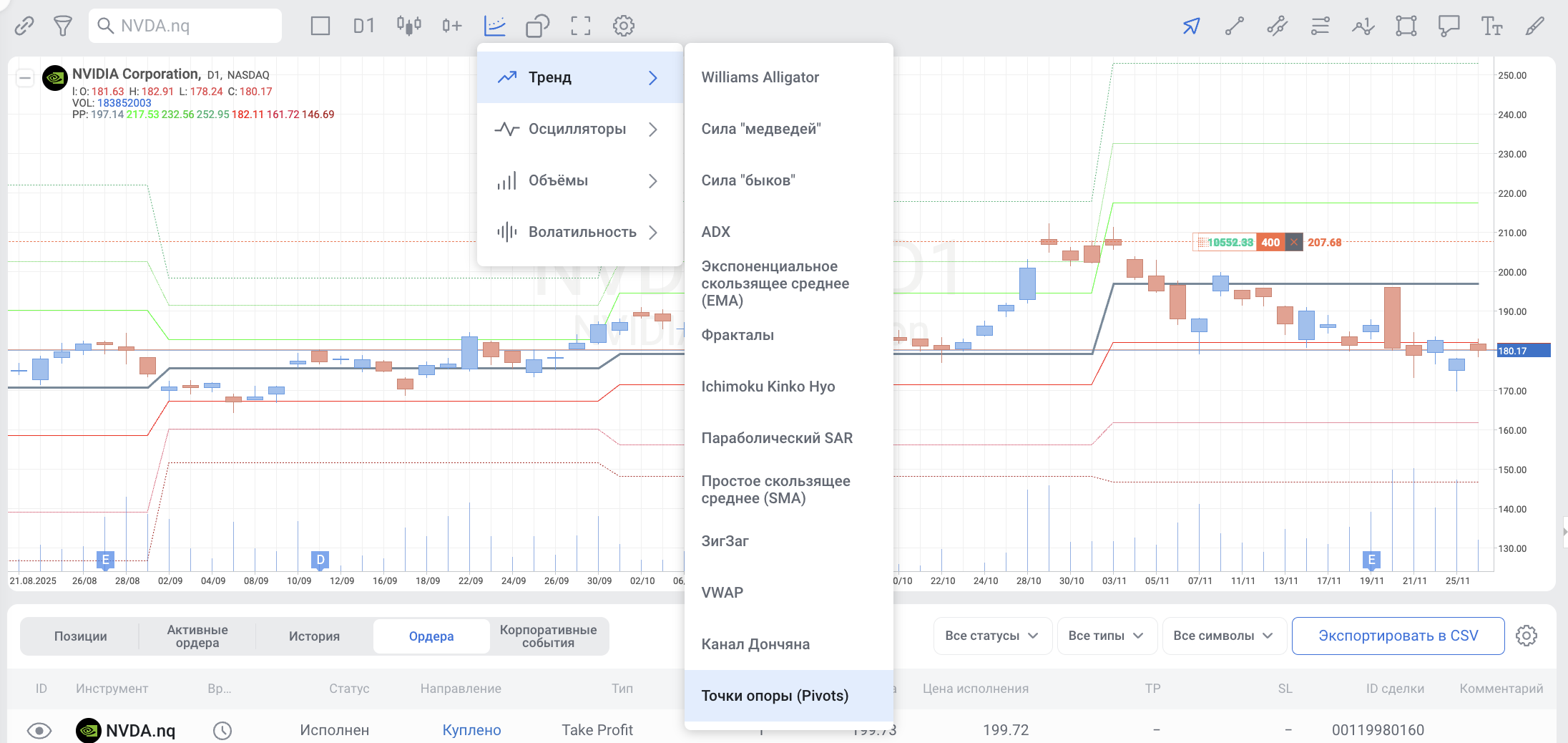Click the NVIDIA logo in chart header
1568x743 pixels.
[x=55, y=77]
